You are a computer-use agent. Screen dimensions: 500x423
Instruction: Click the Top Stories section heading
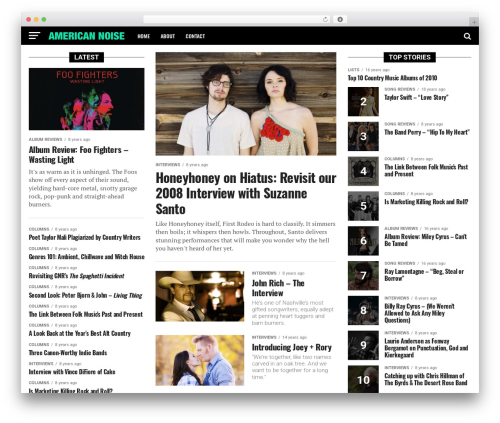tap(410, 57)
